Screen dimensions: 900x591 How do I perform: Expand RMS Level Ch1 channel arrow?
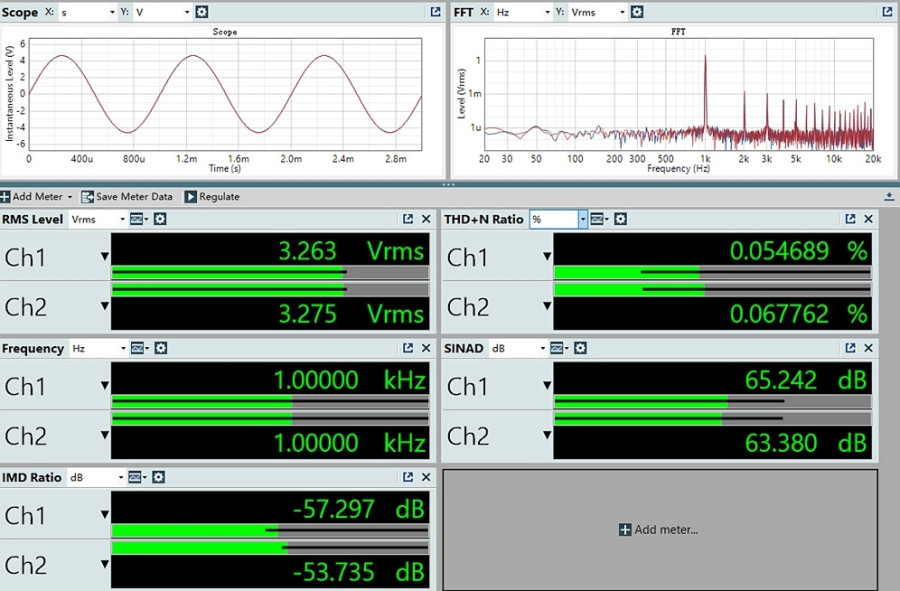pyautogui.click(x=104, y=256)
